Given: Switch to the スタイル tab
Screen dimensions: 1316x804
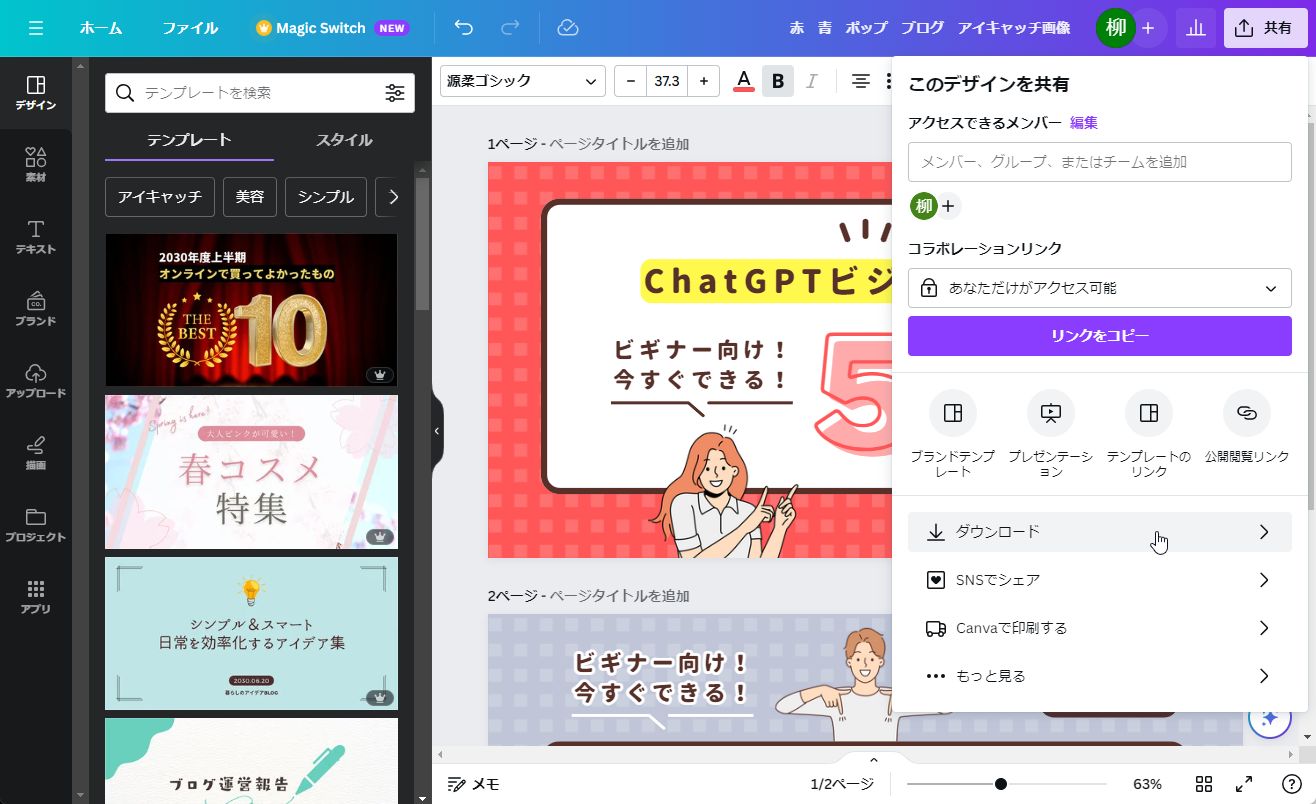Looking at the screenshot, I should [344, 140].
